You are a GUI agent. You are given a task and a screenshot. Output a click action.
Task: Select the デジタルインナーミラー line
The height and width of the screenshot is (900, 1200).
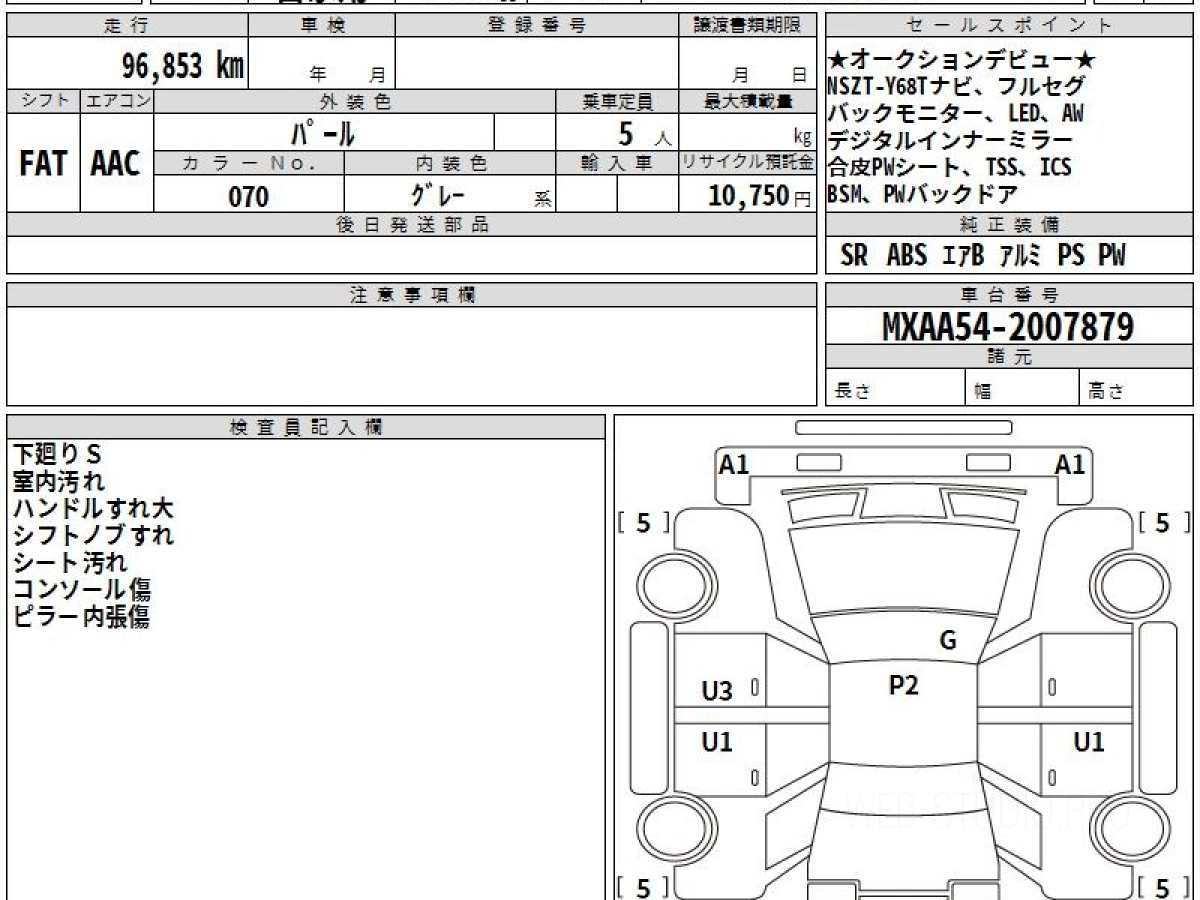pos(950,140)
